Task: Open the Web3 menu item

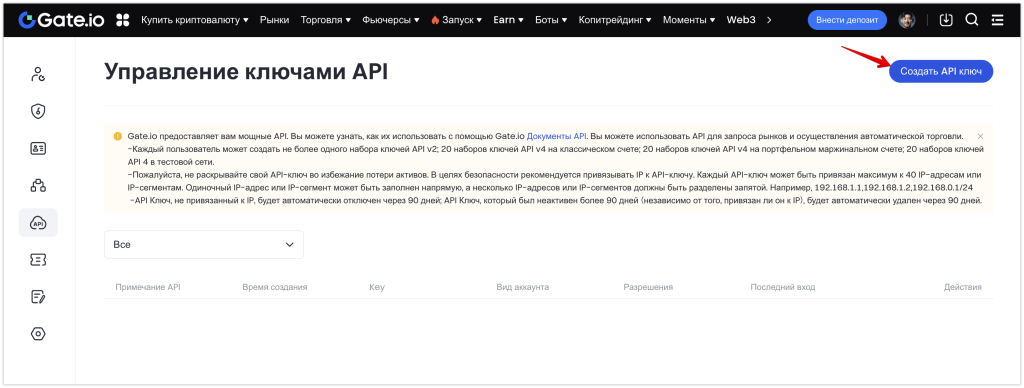Action: click(741, 20)
